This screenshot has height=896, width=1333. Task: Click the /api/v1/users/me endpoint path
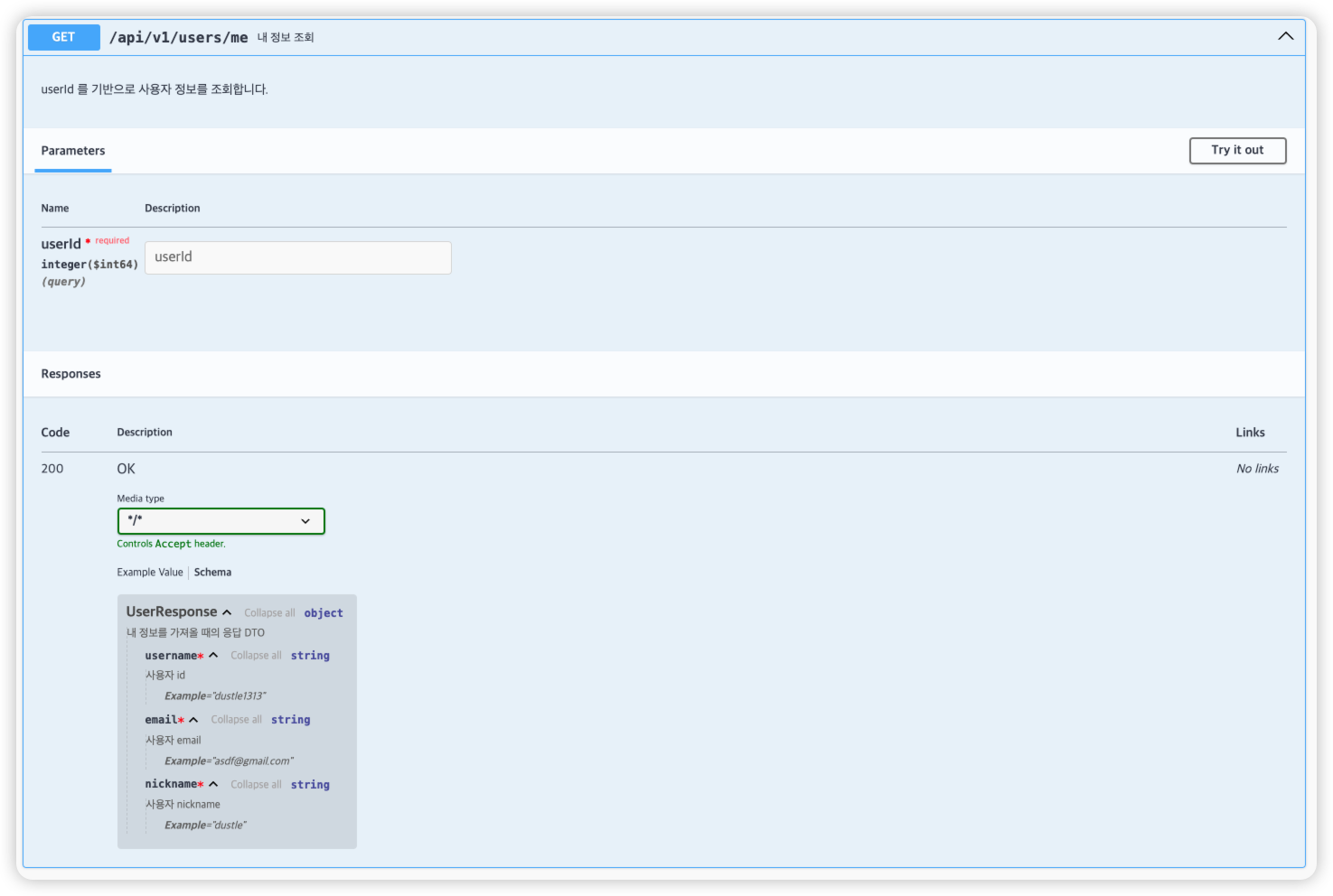179,37
